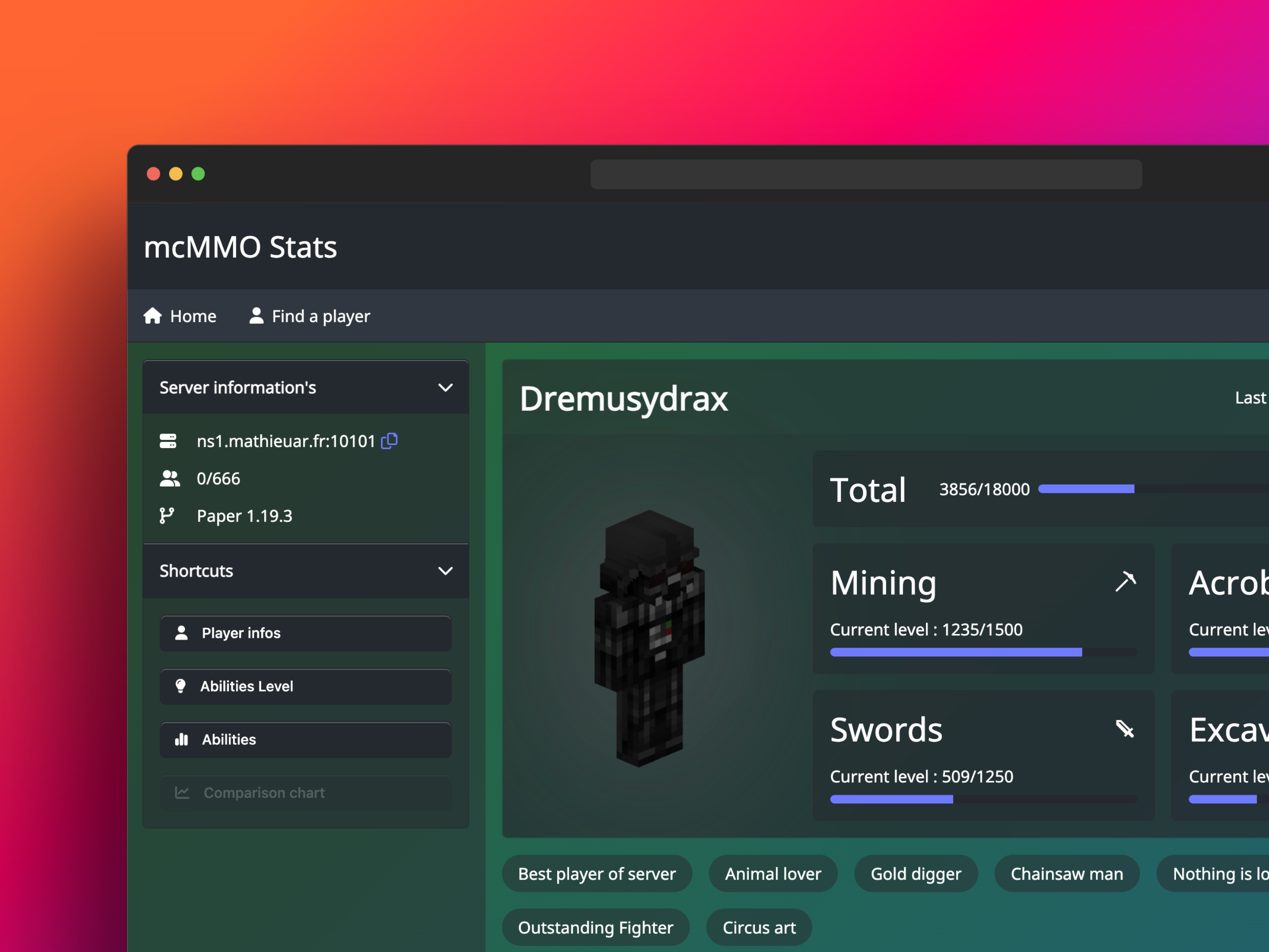Click the Home house icon

(x=153, y=315)
